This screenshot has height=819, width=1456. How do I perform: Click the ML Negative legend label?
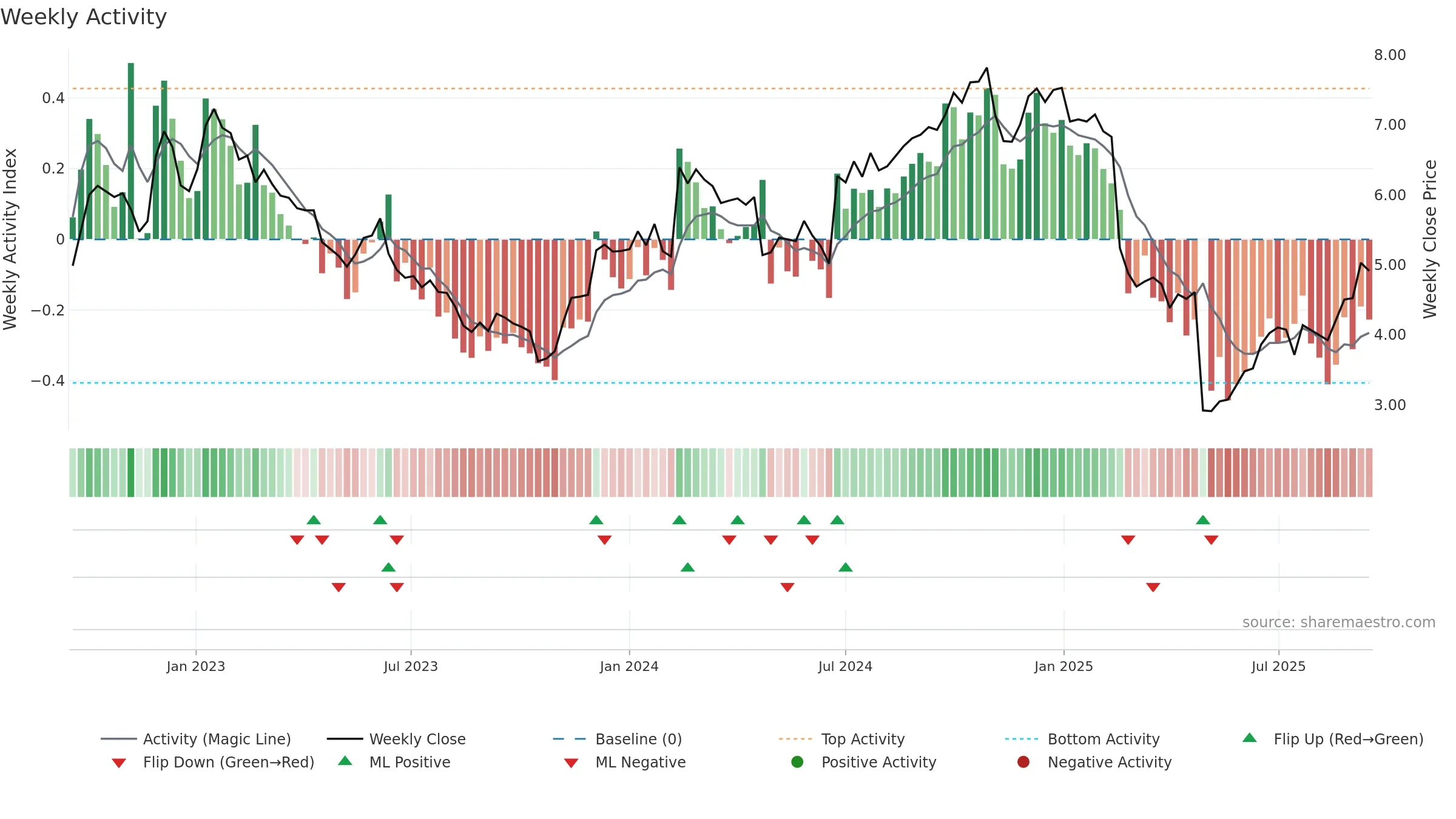pyautogui.click(x=641, y=762)
